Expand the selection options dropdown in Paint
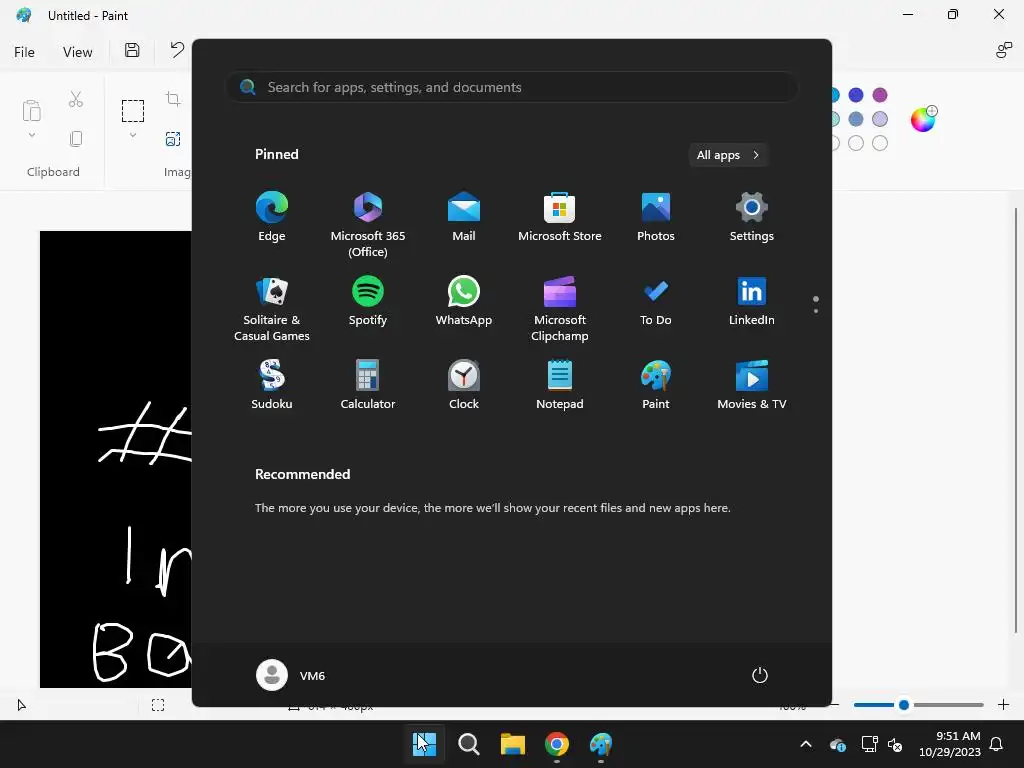 click(x=133, y=135)
